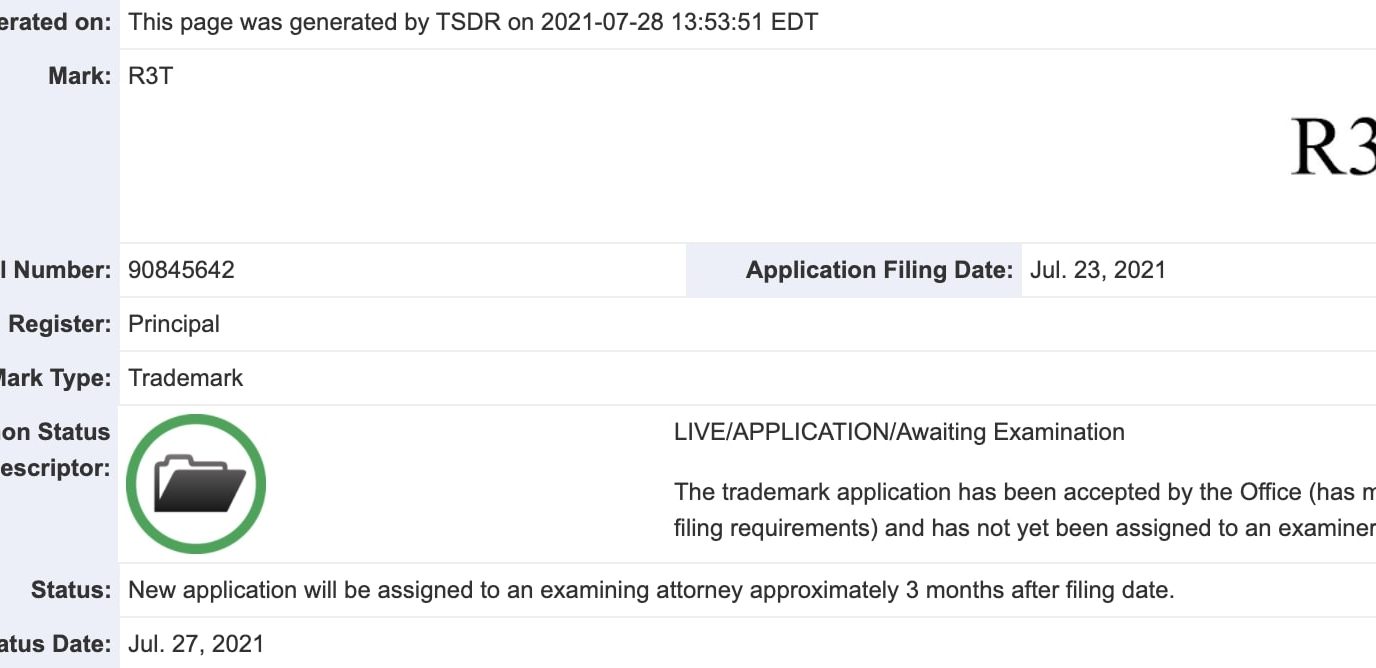Click the Register: field label
Image resolution: width=1376 pixels, height=668 pixels.
(x=59, y=324)
